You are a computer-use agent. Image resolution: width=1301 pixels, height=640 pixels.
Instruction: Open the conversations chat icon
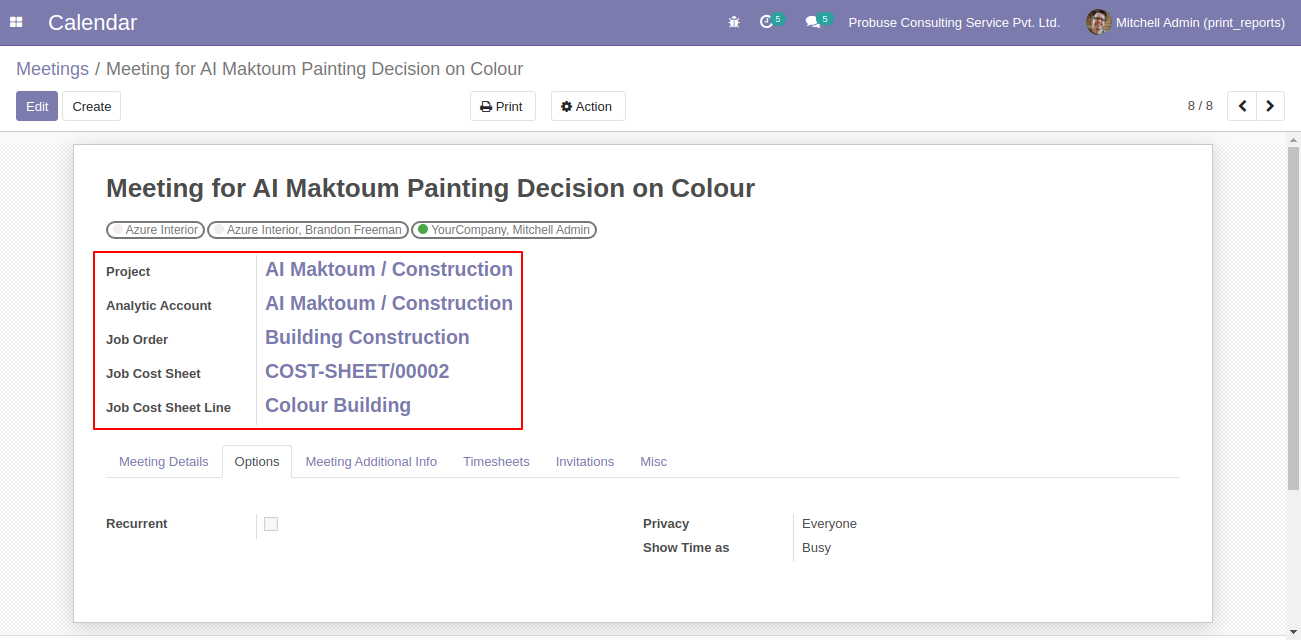click(x=813, y=22)
